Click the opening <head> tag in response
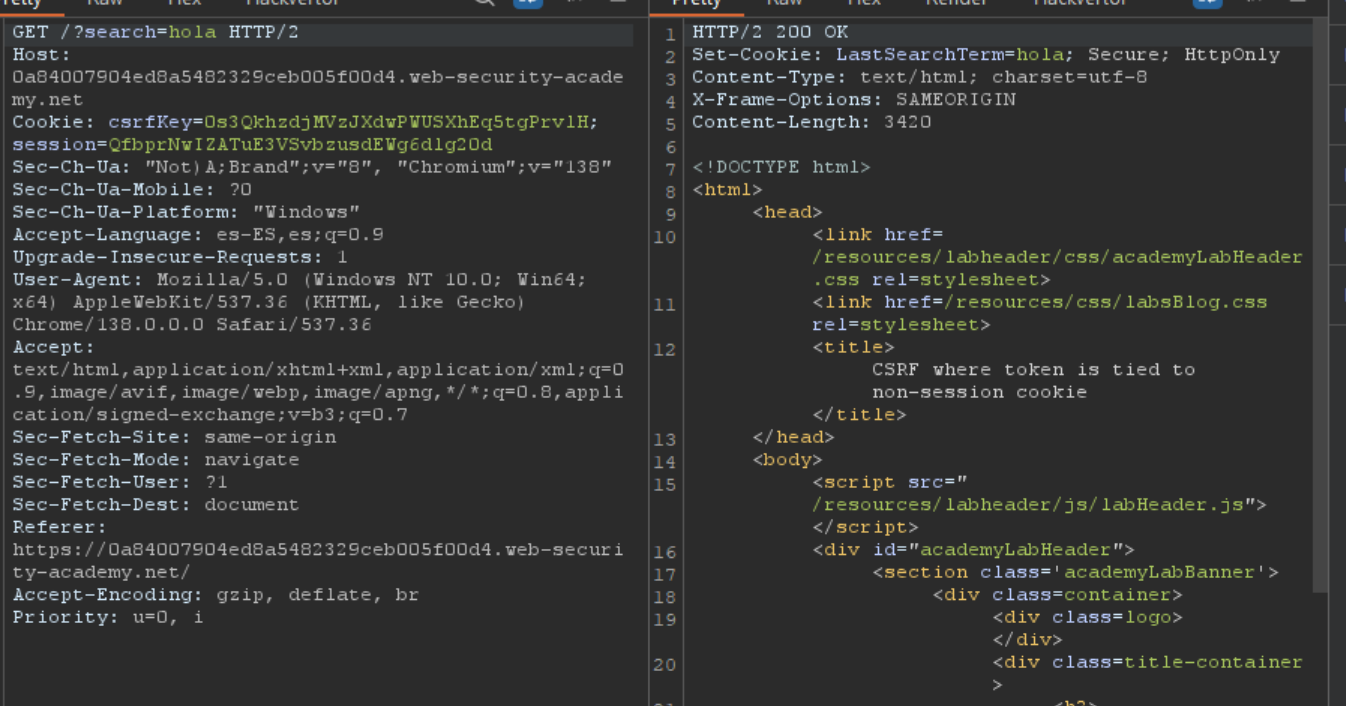Image resolution: width=1346 pixels, height=706 pixels. click(788, 212)
